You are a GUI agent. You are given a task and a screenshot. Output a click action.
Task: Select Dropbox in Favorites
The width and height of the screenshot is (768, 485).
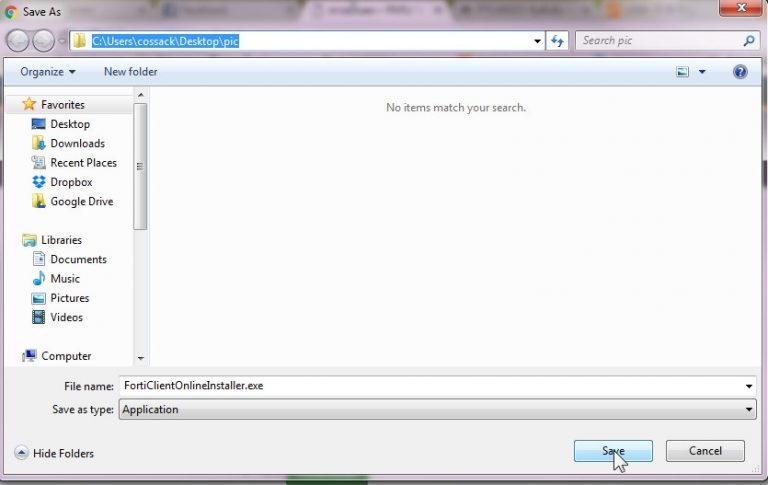pyautogui.click(x=71, y=182)
